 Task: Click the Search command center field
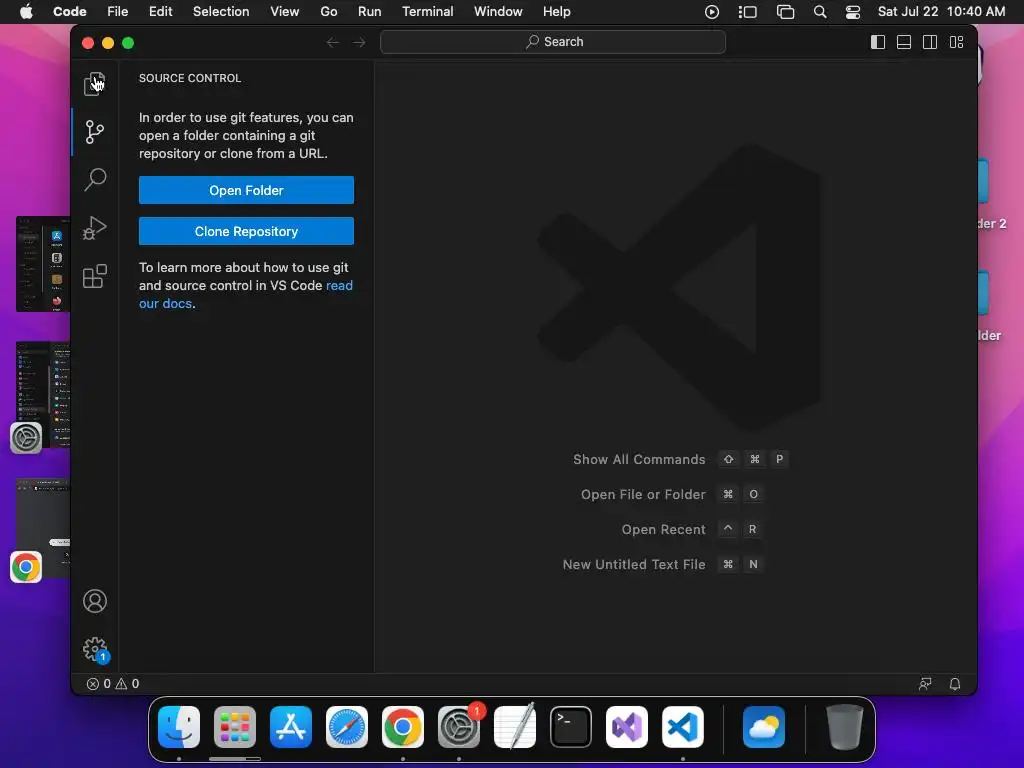point(552,42)
